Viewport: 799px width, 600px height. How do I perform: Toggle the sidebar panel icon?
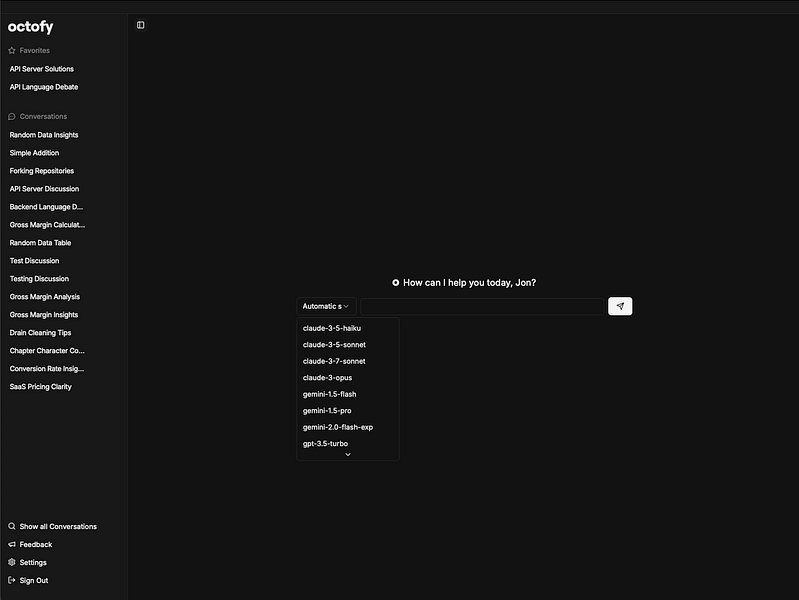(141, 25)
